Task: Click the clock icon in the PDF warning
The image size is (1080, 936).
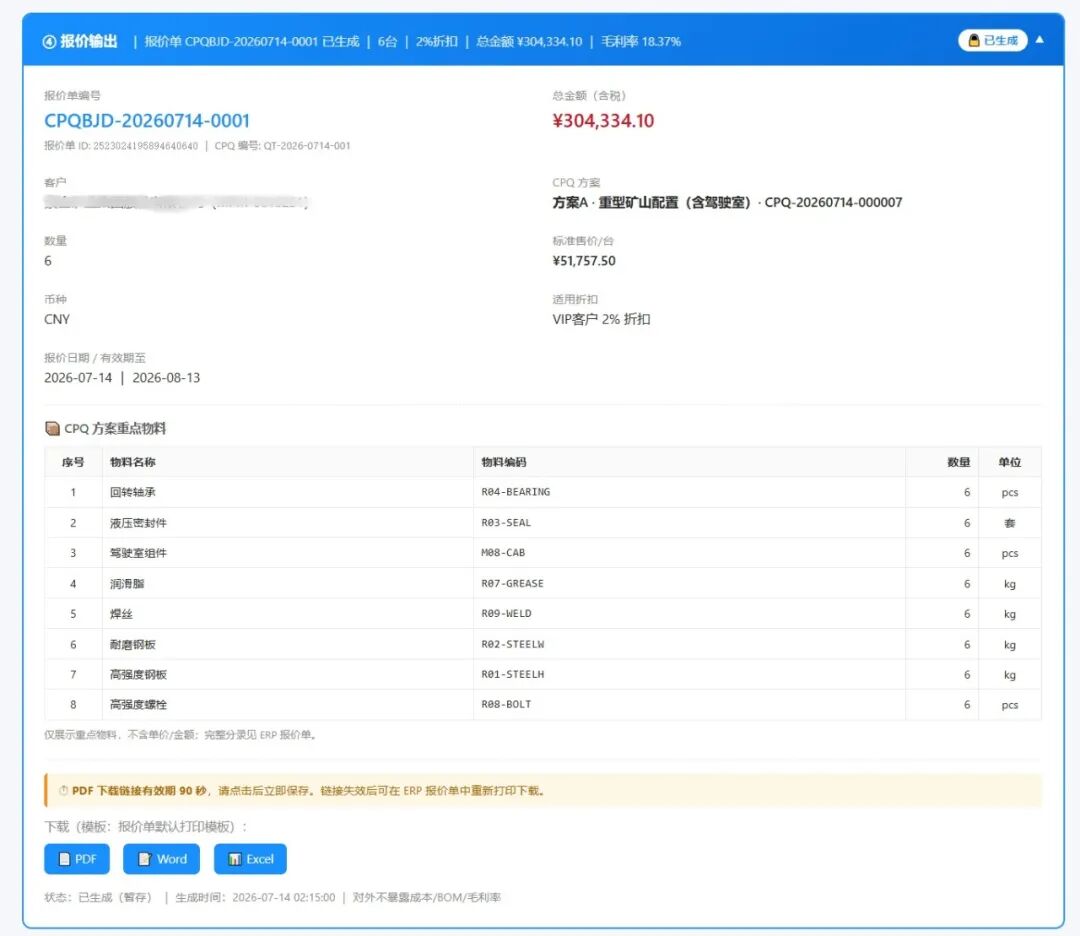Action: click(63, 791)
